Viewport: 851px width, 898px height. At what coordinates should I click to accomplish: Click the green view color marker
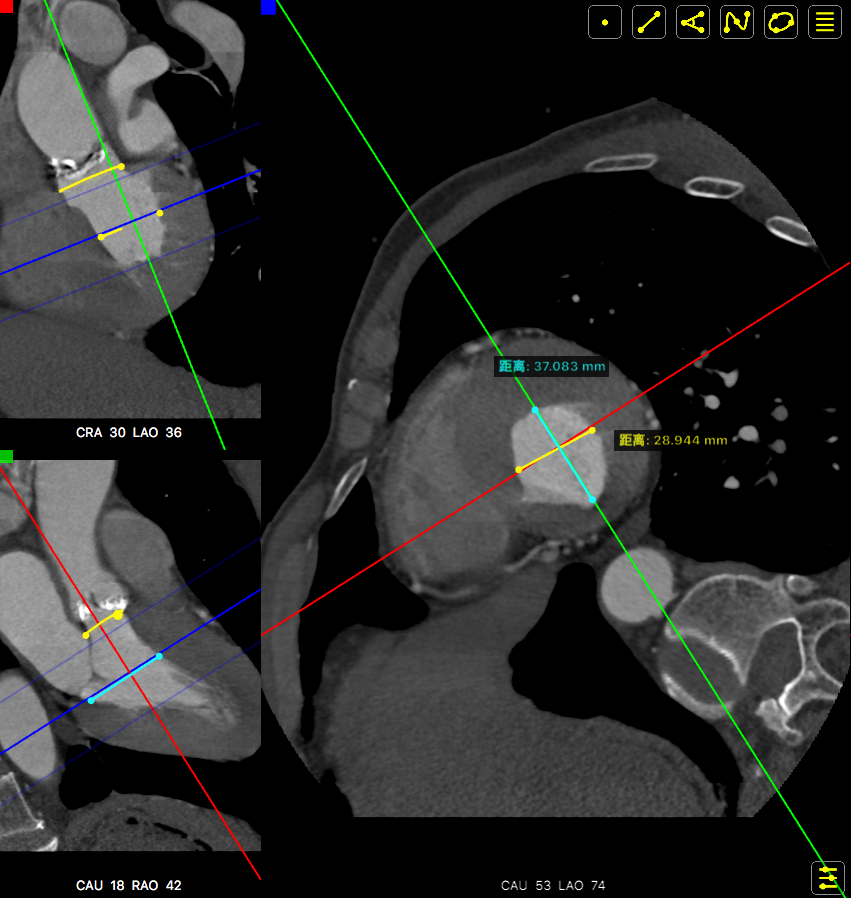pos(6,456)
